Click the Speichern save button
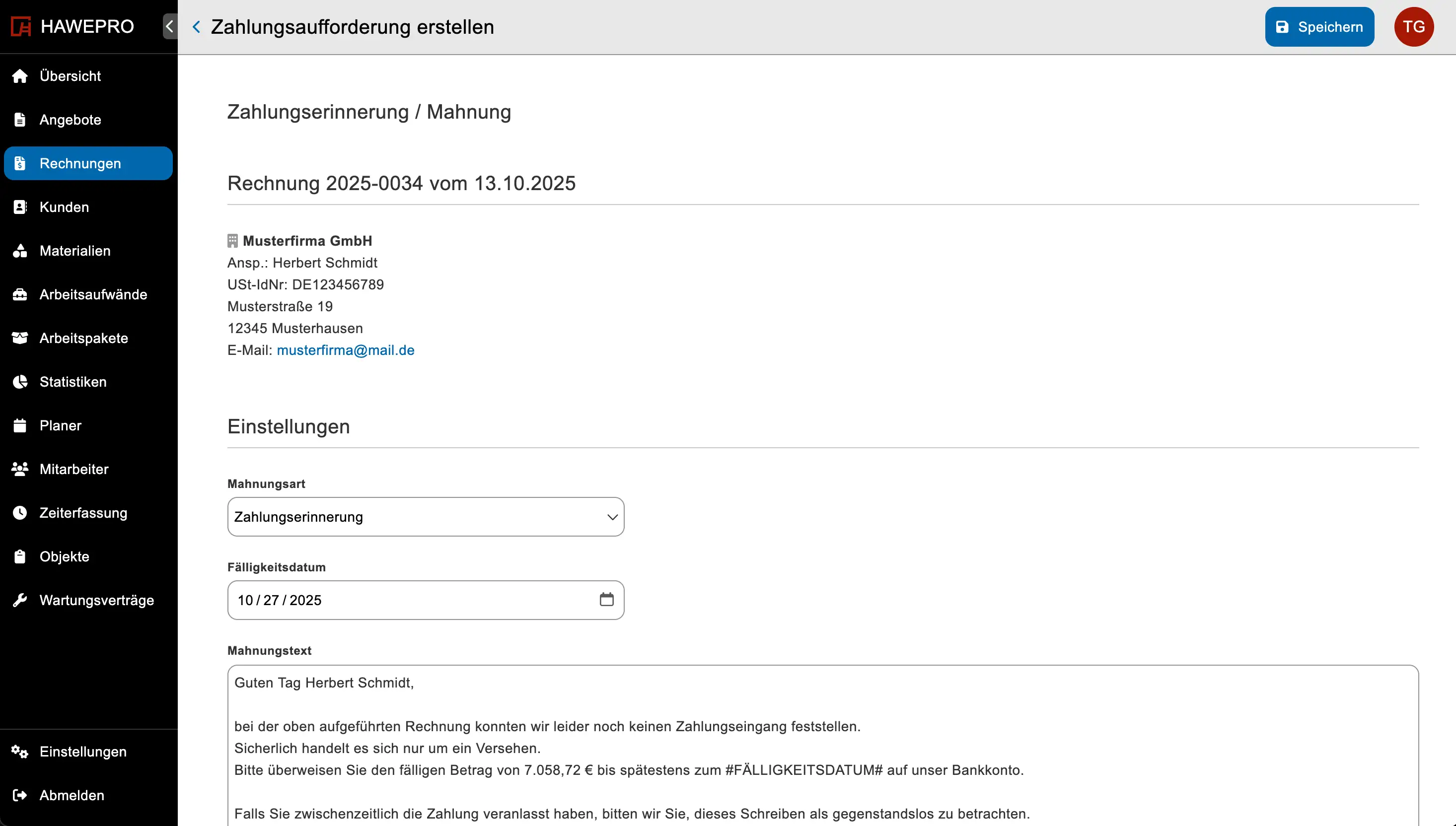Image resolution: width=1456 pixels, height=826 pixels. 1318,27
